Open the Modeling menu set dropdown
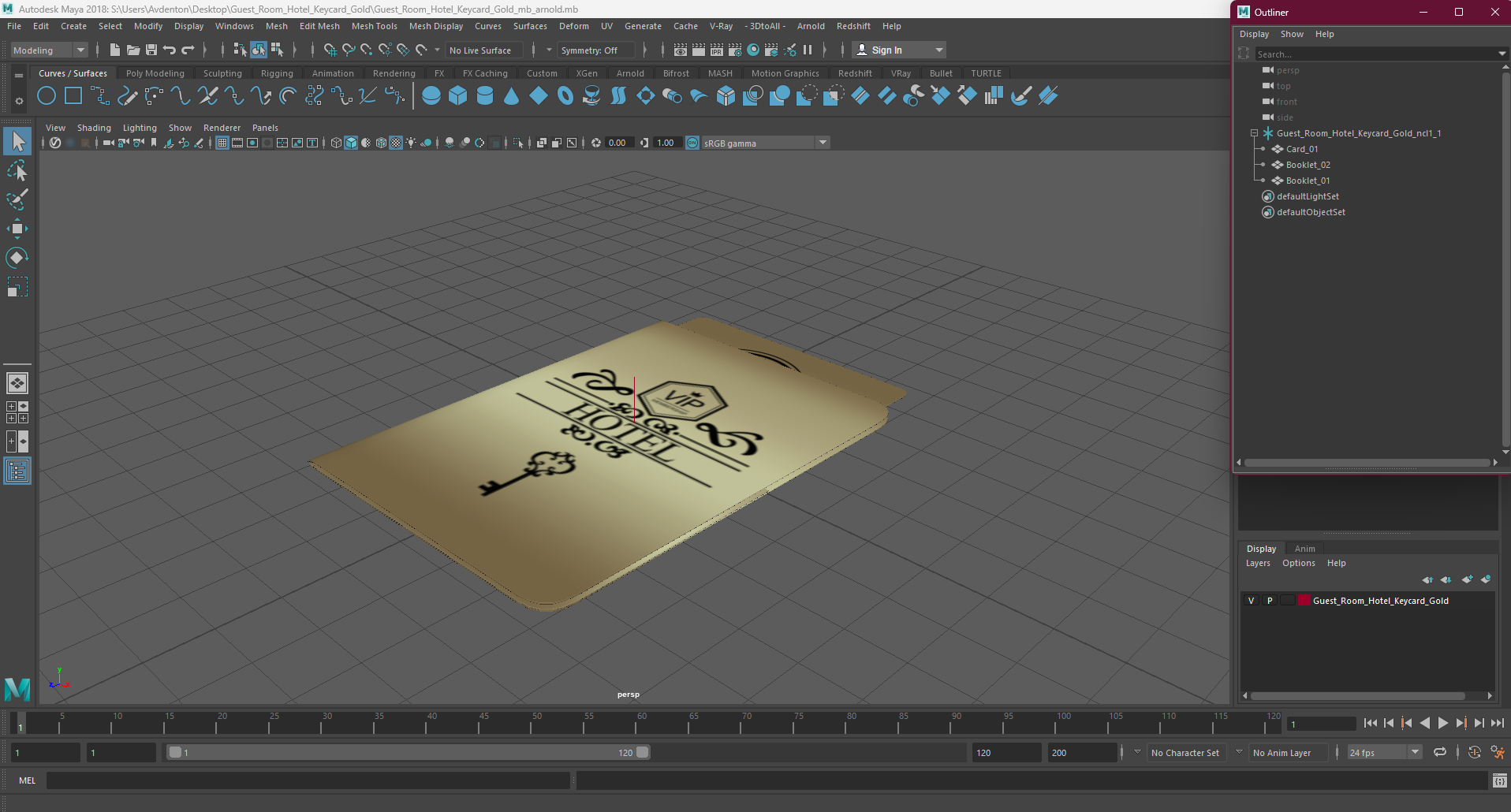Screen dimensions: 1511x812 pyautogui.click(x=49, y=50)
